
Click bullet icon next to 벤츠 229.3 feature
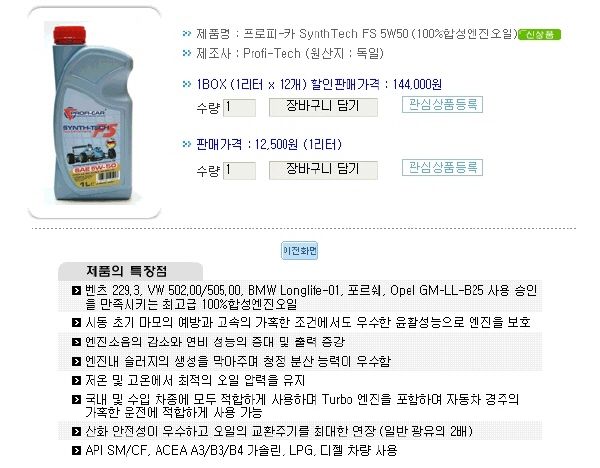(x=77, y=290)
